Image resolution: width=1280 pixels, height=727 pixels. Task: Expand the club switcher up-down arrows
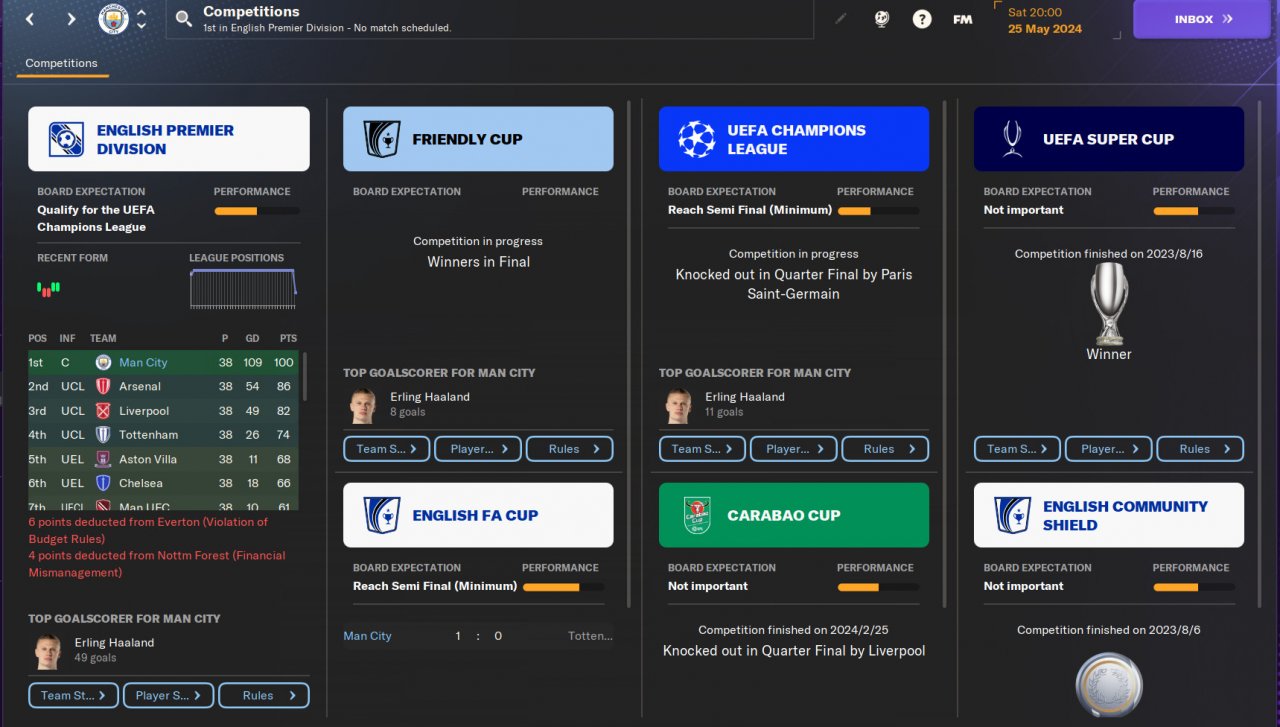(141, 19)
